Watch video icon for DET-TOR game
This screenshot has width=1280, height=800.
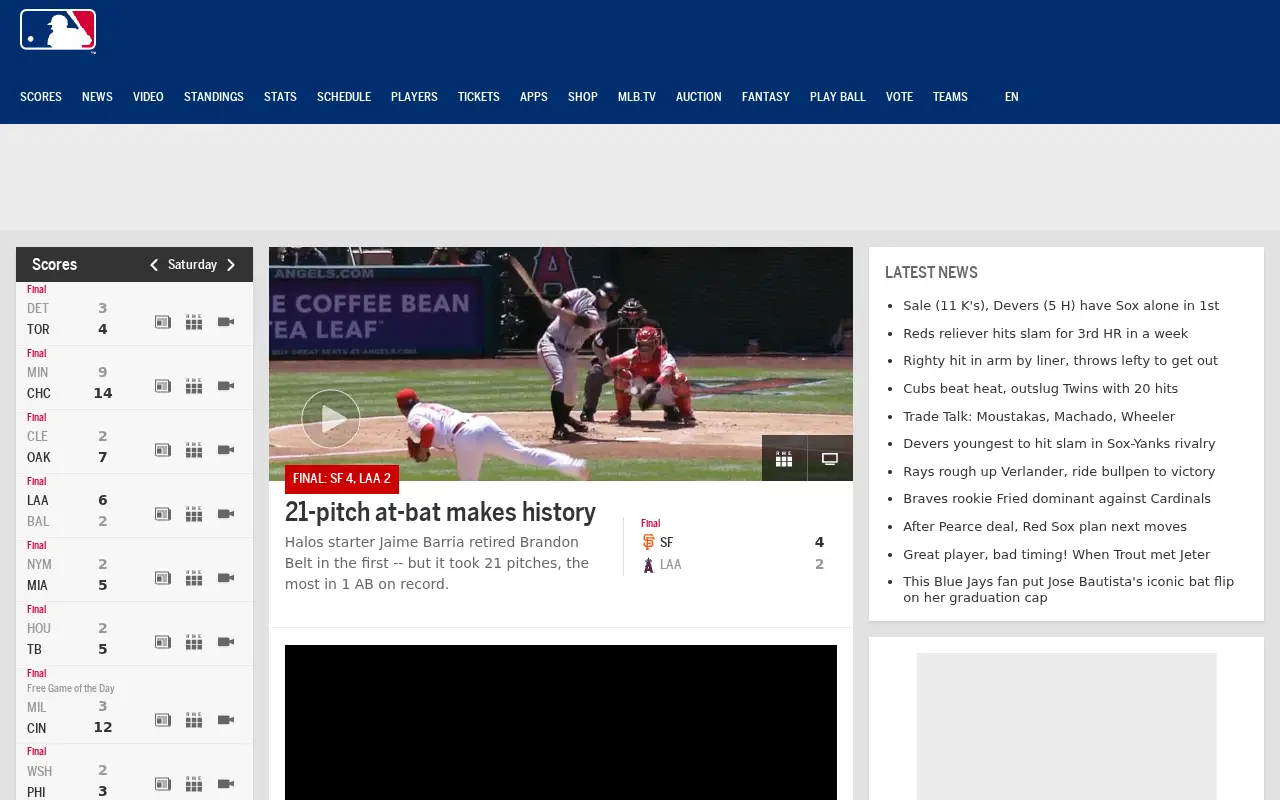226,322
